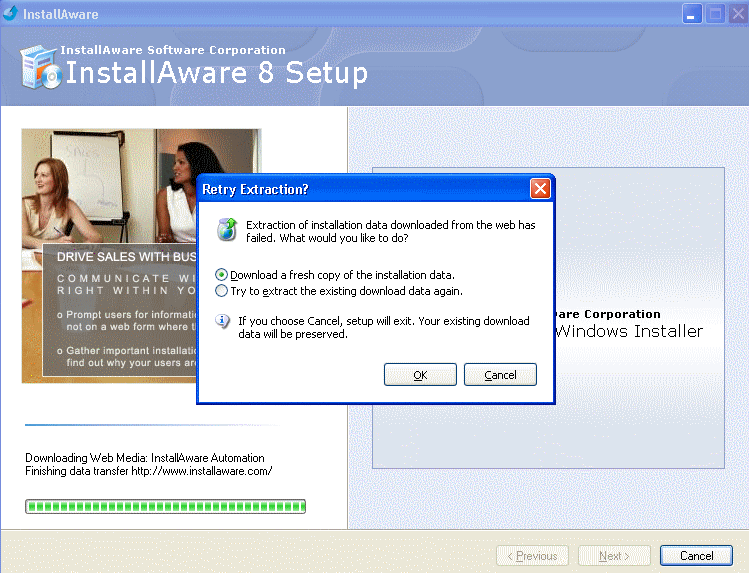Click the globe download icon in dialog
This screenshot has height=573, width=749.
click(227, 230)
